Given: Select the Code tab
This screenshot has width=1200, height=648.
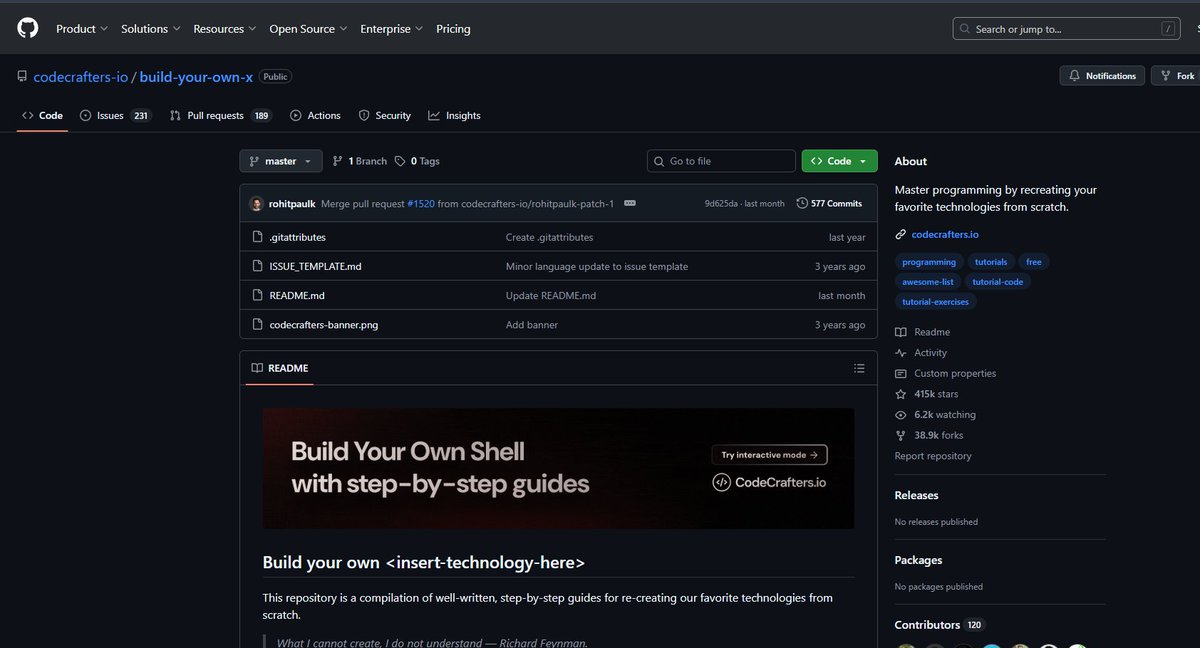Looking at the screenshot, I should click(42, 116).
